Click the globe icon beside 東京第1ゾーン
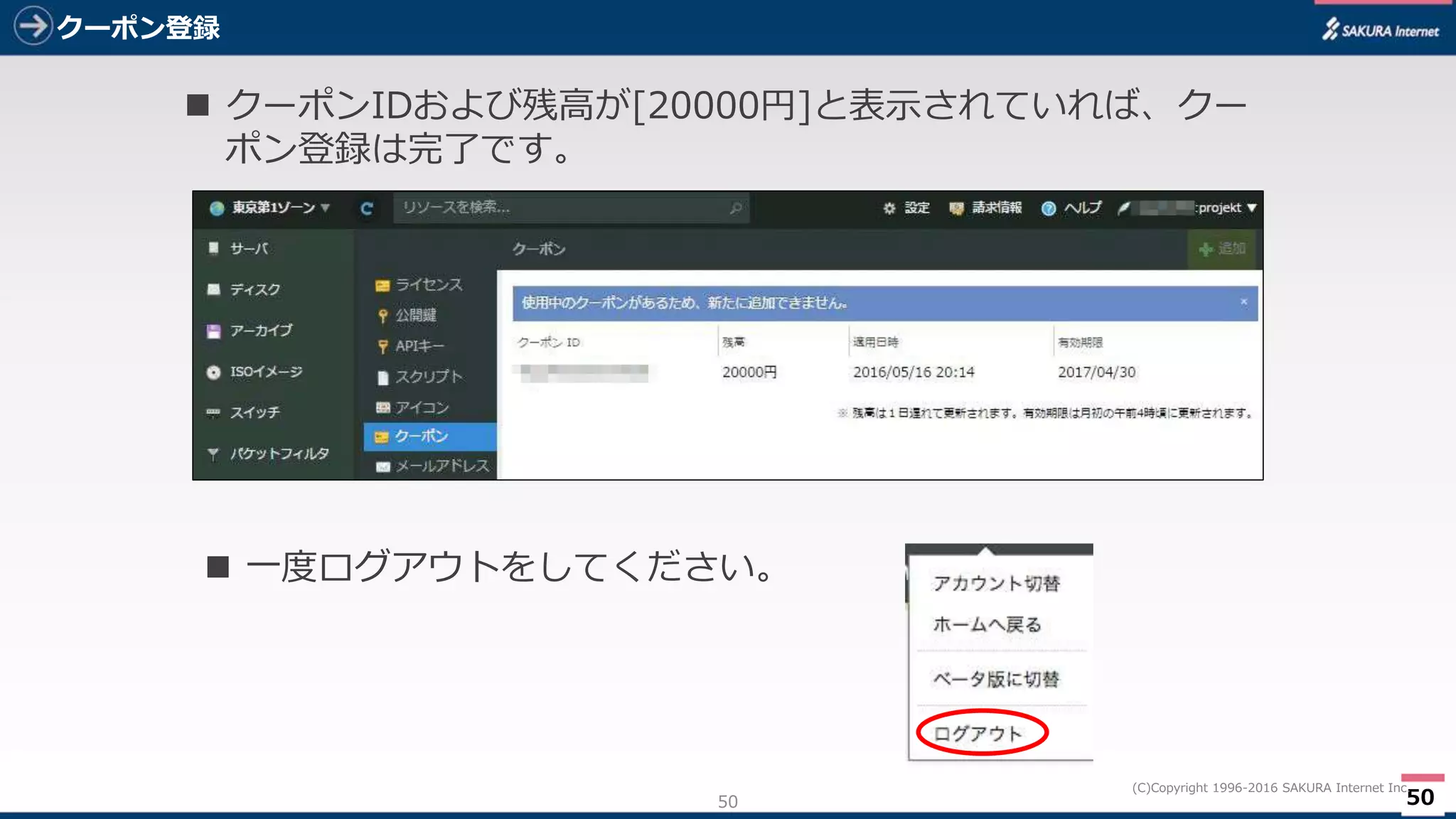The image size is (1456, 819). (x=217, y=208)
